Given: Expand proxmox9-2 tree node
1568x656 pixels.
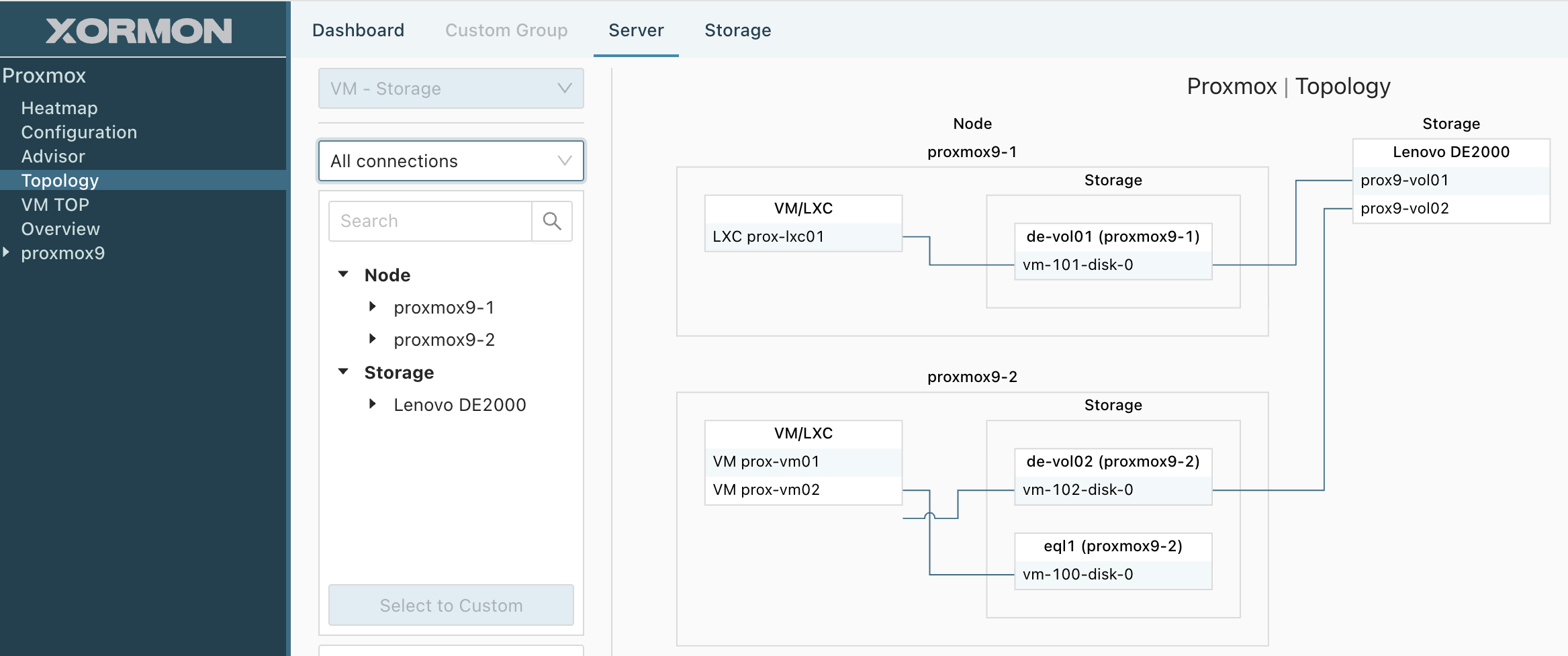Looking at the screenshot, I should click(373, 339).
